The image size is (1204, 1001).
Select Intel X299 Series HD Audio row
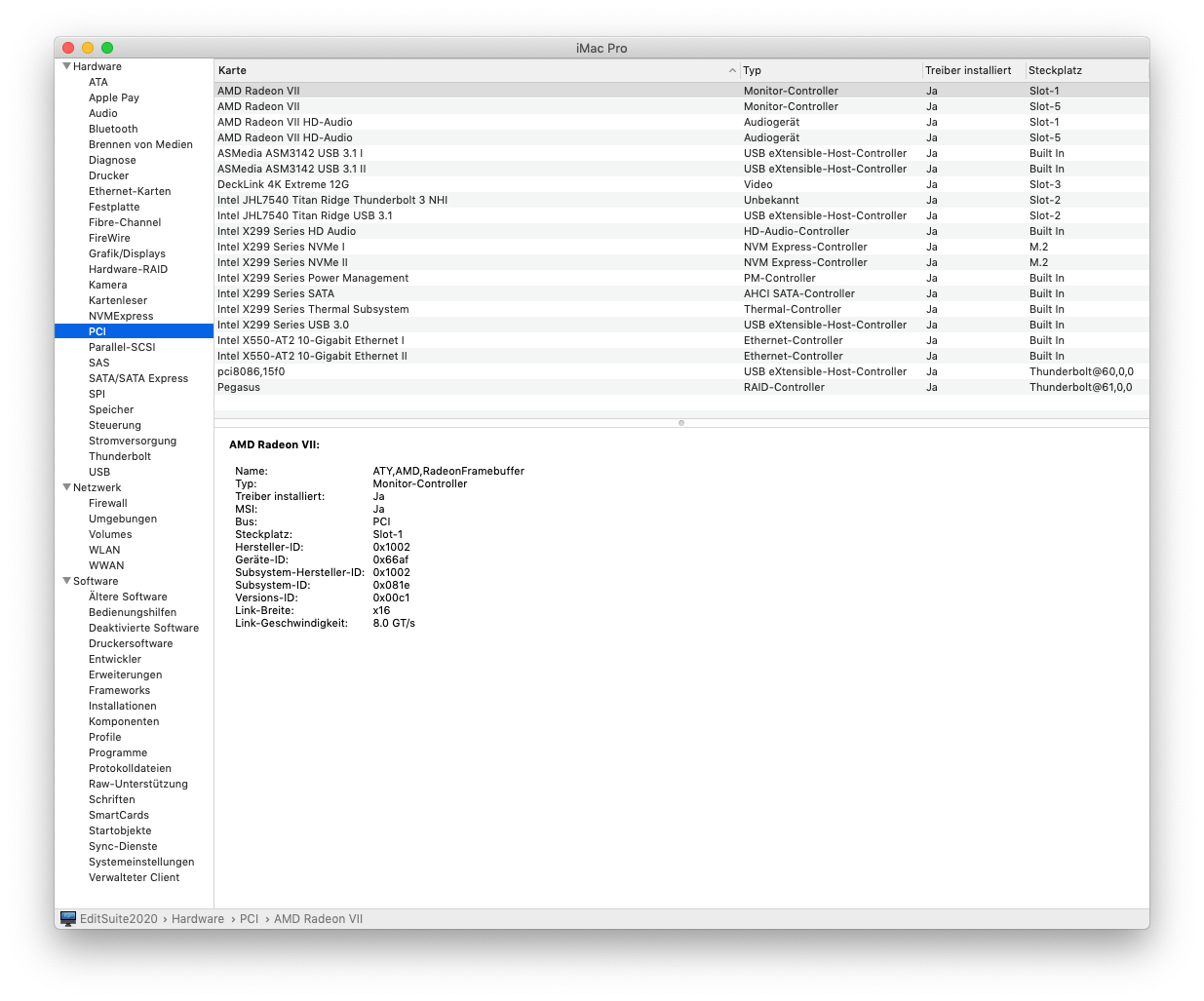coord(681,231)
